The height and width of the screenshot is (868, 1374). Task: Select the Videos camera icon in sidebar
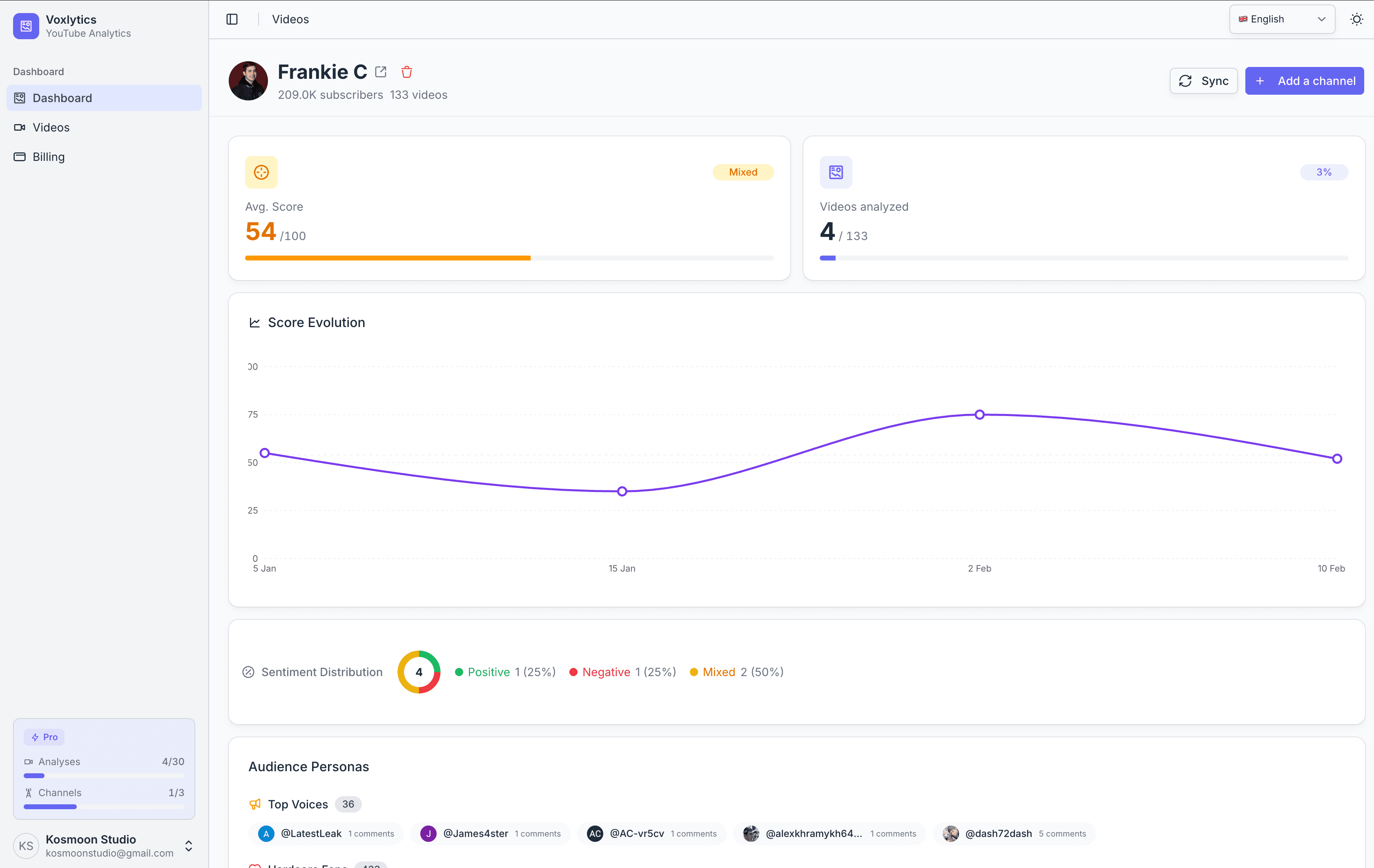click(x=20, y=127)
